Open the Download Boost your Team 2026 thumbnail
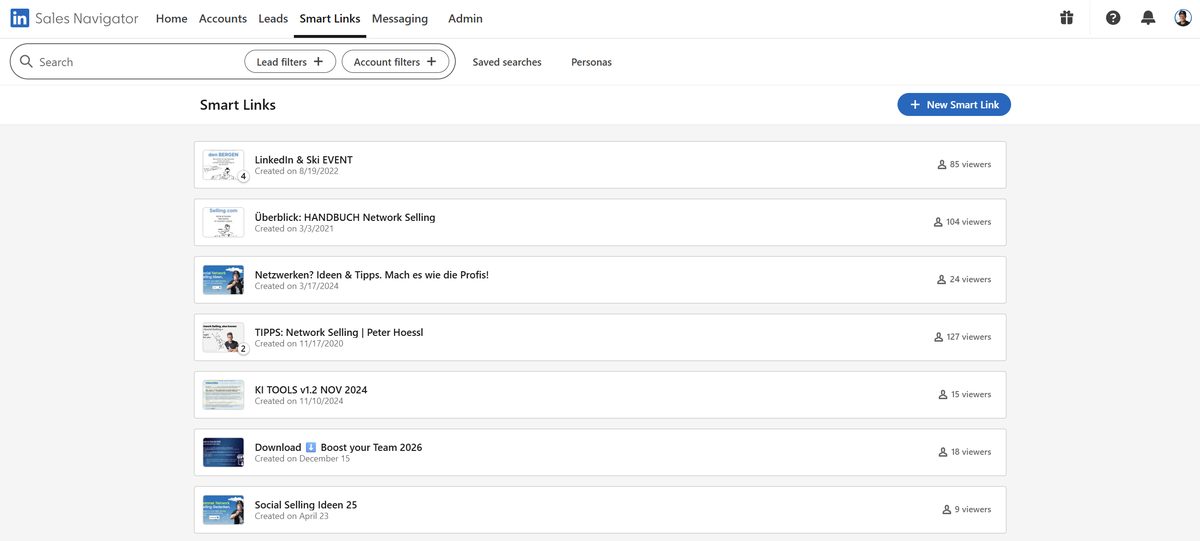The height and width of the screenshot is (541, 1200). [x=223, y=452]
